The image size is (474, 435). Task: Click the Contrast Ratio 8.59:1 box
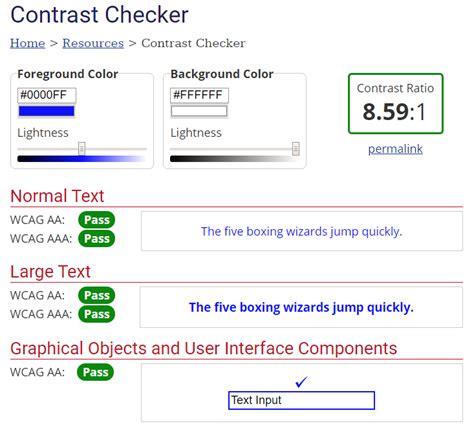click(x=396, y=104)
